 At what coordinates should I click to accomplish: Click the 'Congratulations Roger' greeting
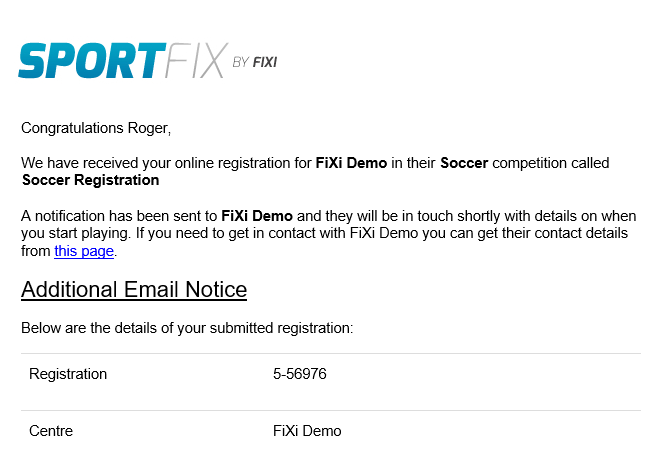(96, 128)
